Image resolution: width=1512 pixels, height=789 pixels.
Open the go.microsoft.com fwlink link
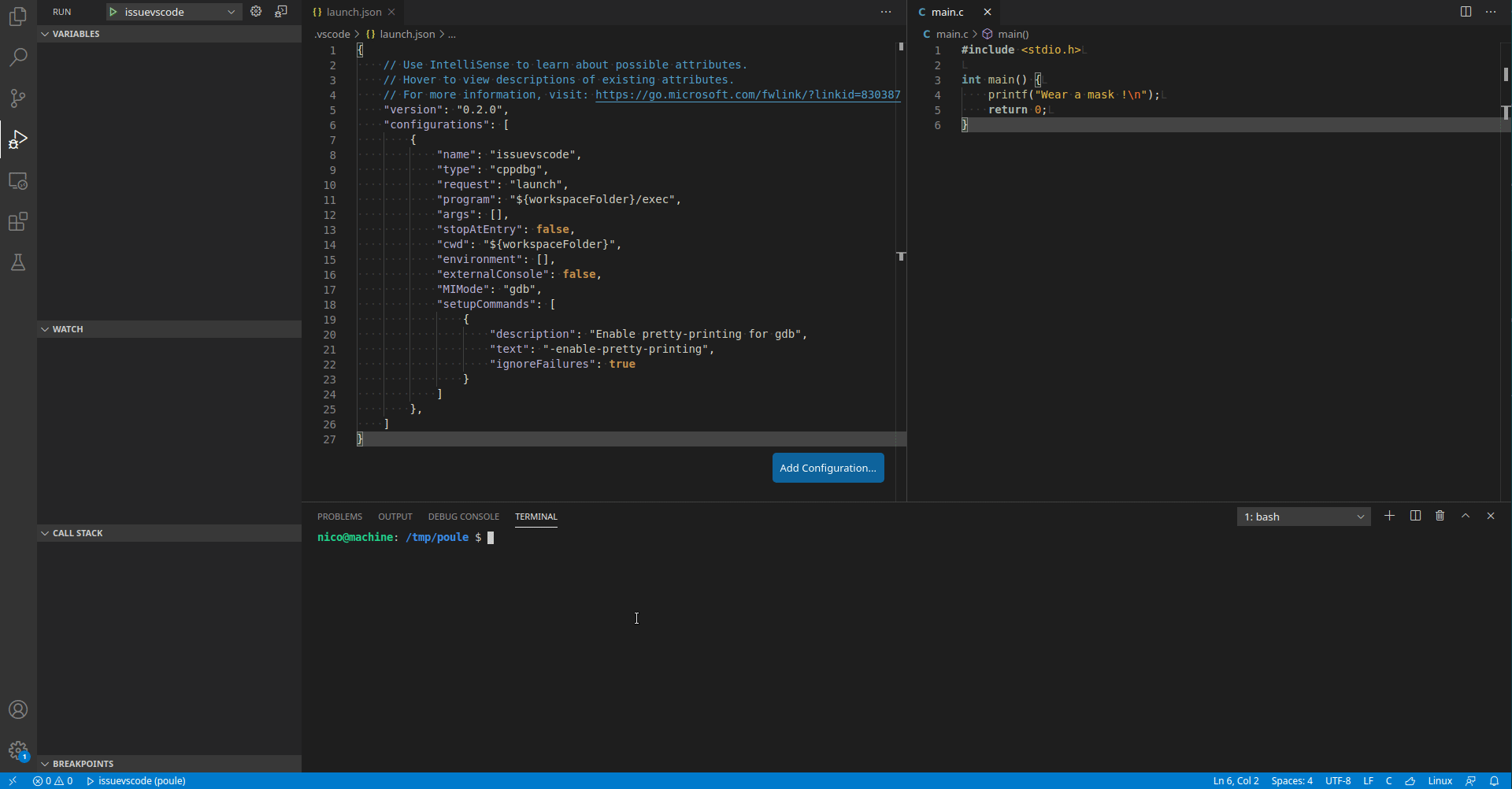tap(747, 94)
